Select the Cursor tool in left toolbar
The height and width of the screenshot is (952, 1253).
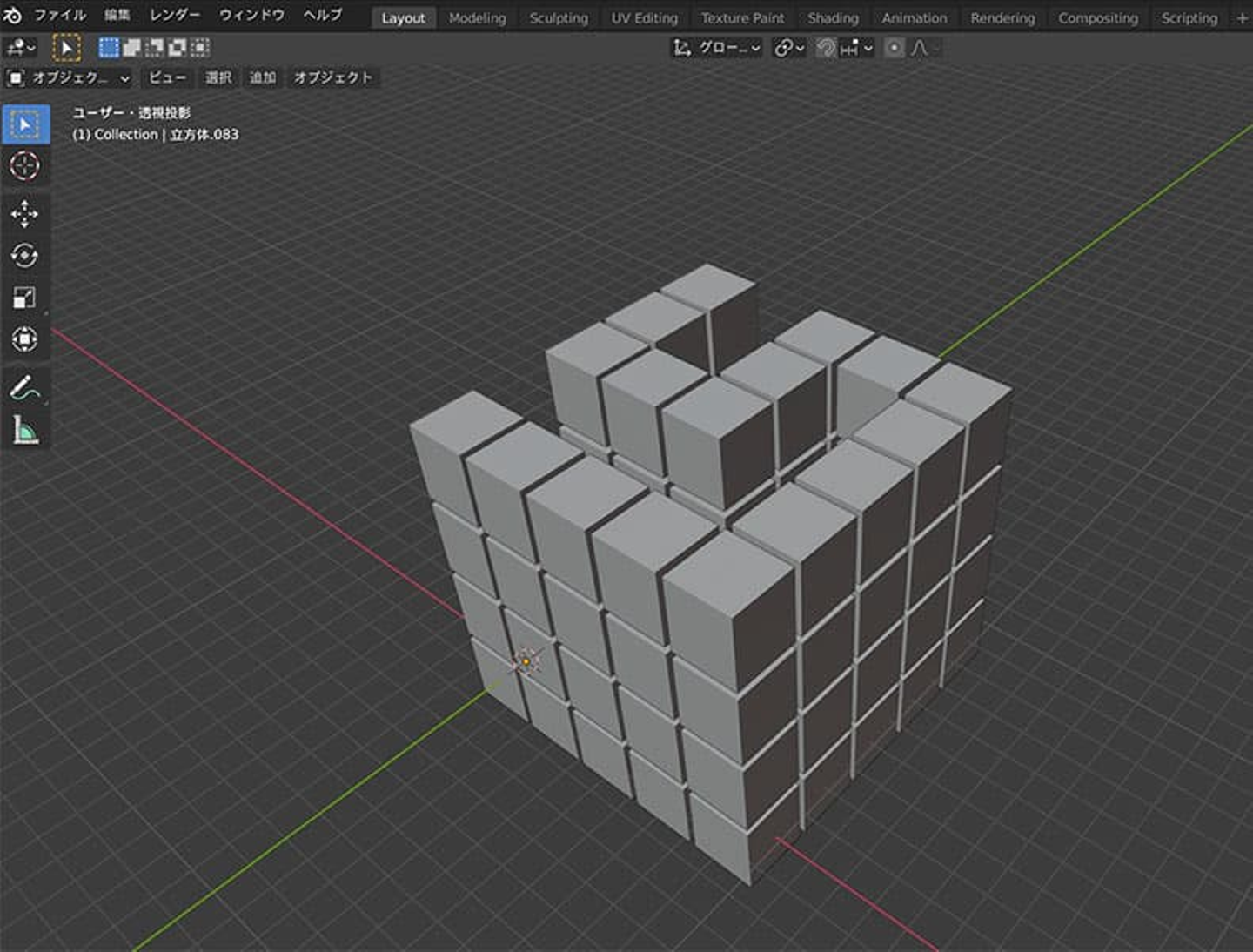[x=24, y=165]
